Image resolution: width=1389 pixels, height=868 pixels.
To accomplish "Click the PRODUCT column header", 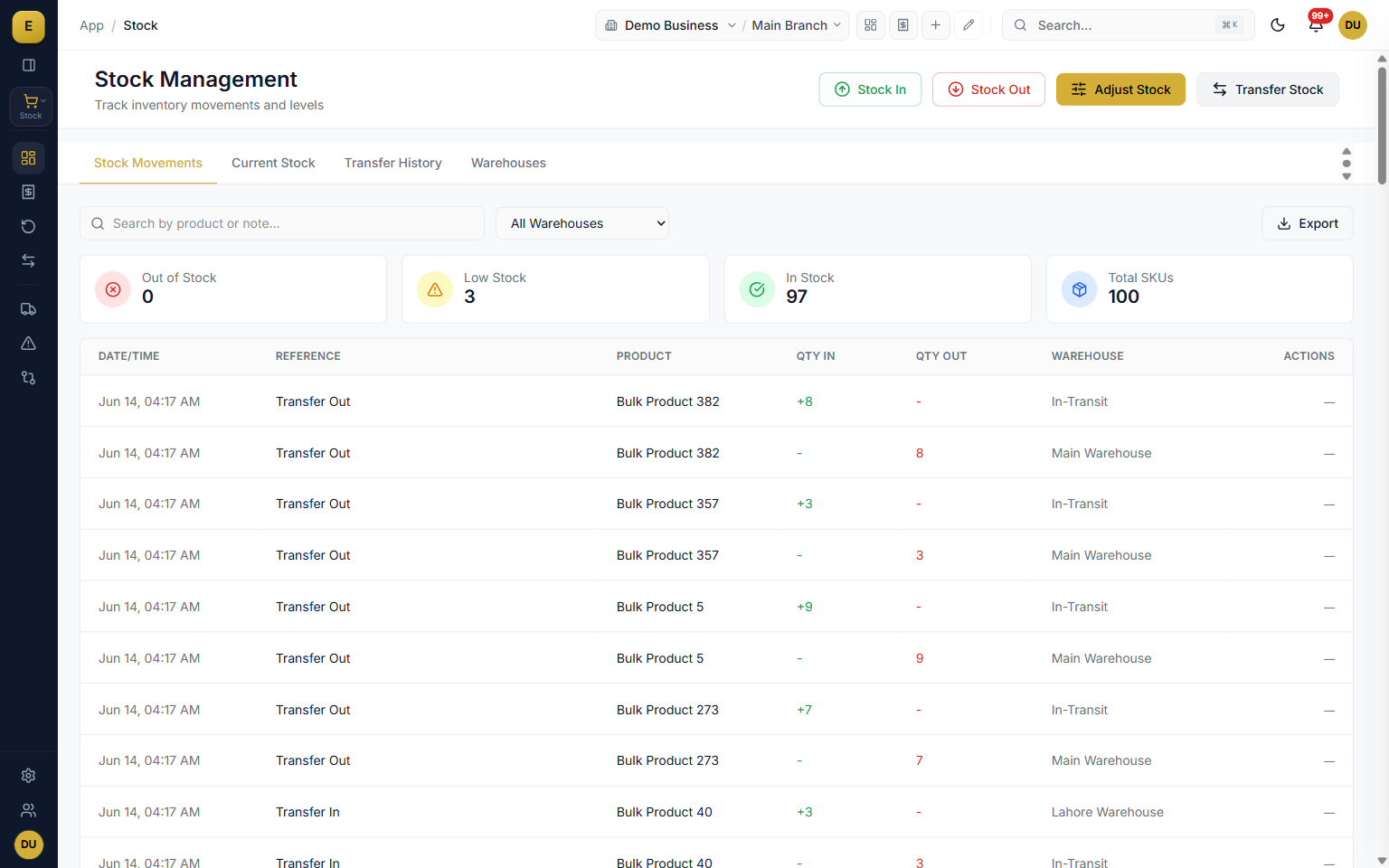I will (644, 356).
